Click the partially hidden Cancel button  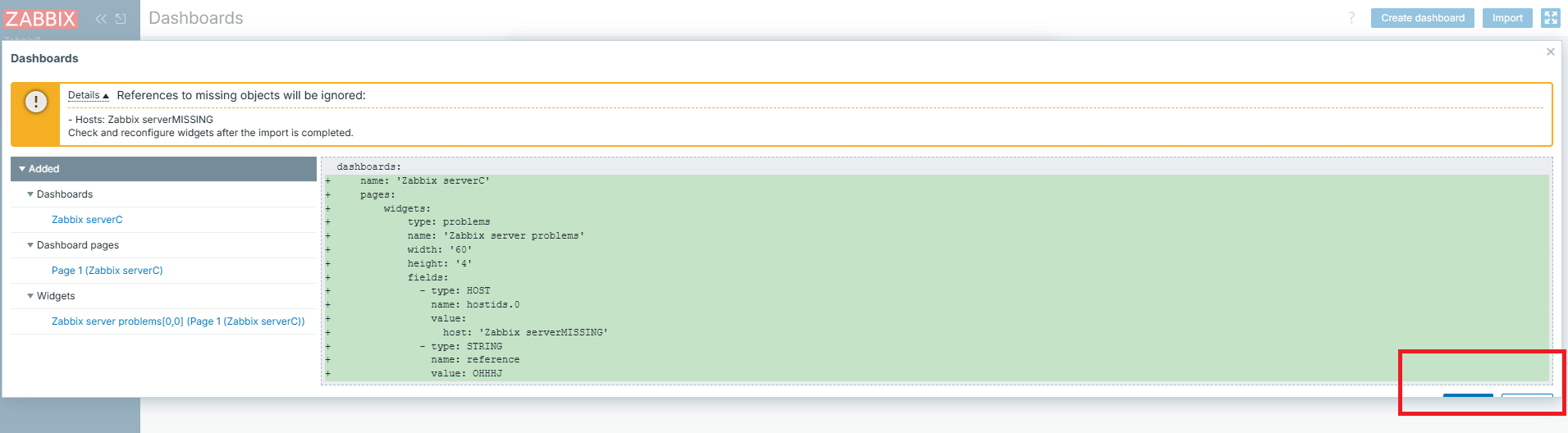pyautogui.click(x=1526, y=395)
